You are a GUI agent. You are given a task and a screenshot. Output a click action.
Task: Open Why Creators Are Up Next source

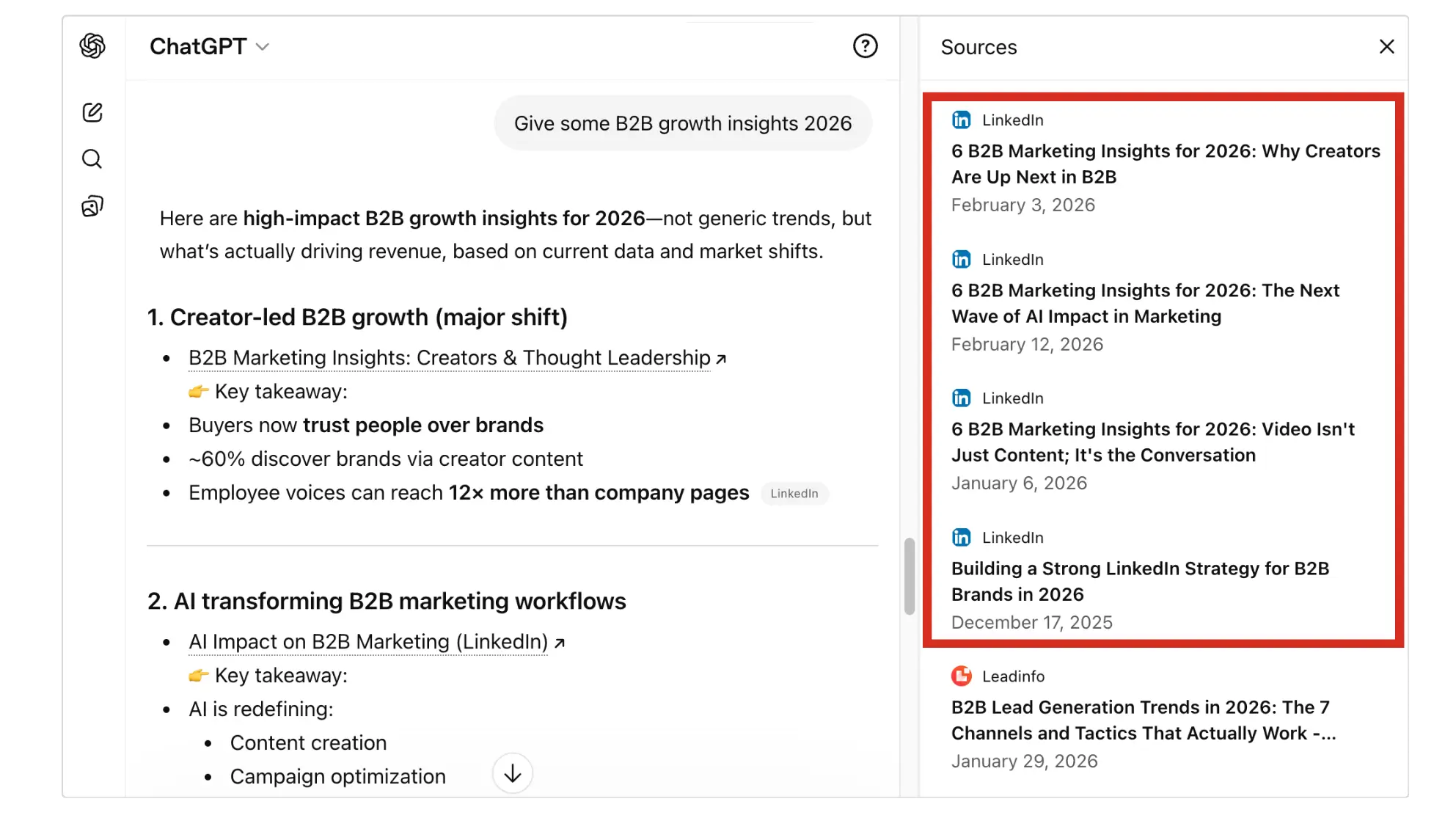(1165, 164)
